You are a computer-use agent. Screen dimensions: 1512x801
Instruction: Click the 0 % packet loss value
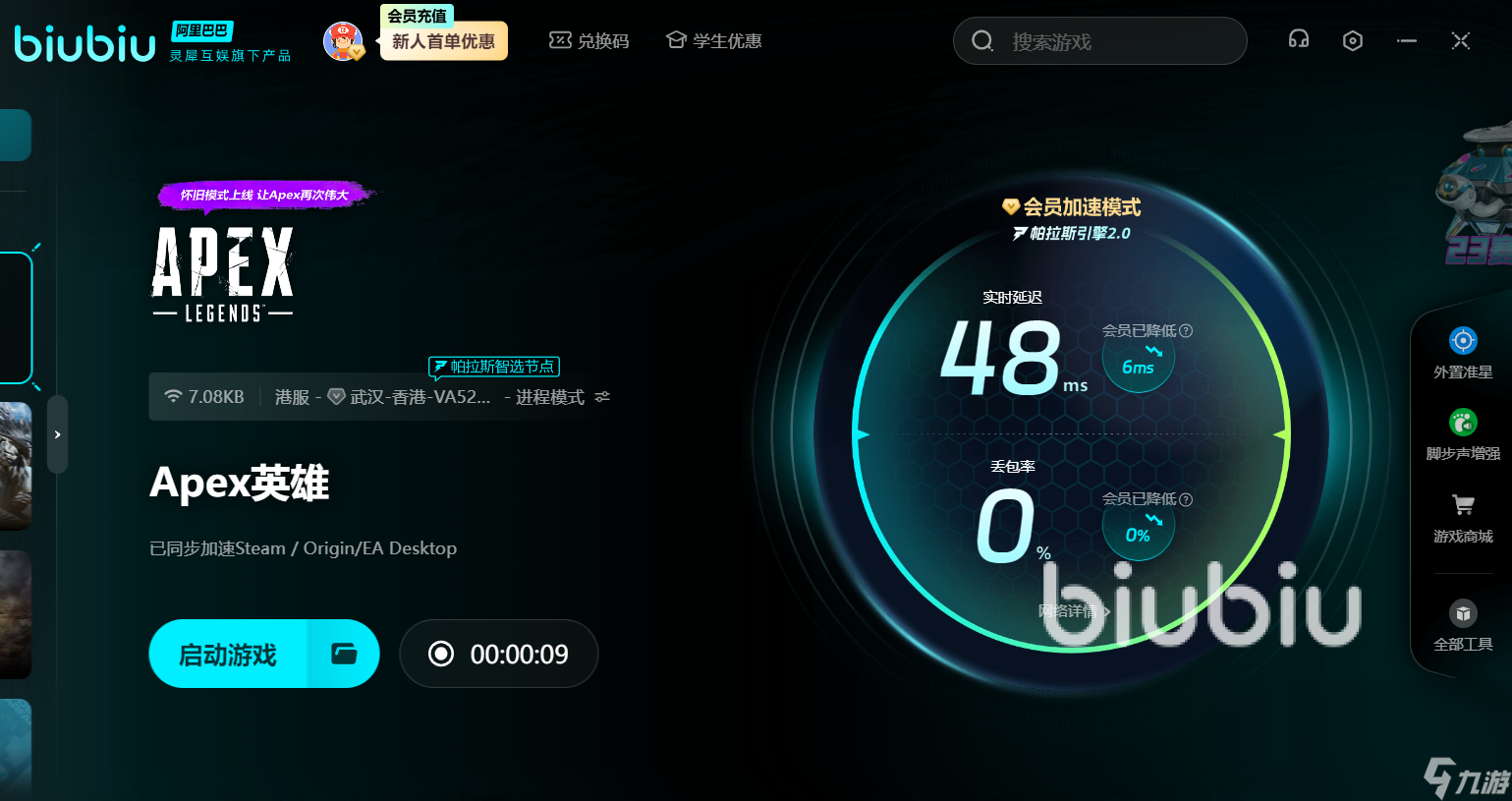click(1014, 526)
